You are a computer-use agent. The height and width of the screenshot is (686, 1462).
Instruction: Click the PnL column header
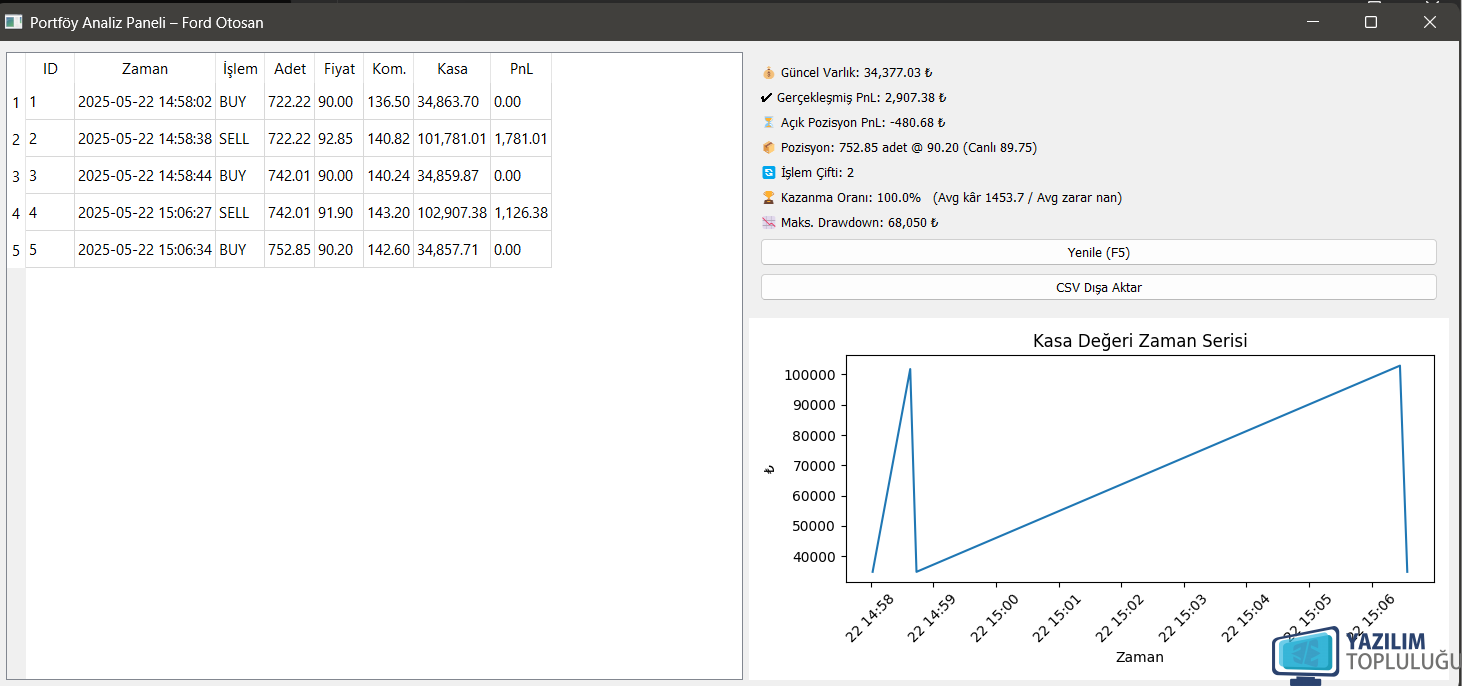click(x=521, y=69)
